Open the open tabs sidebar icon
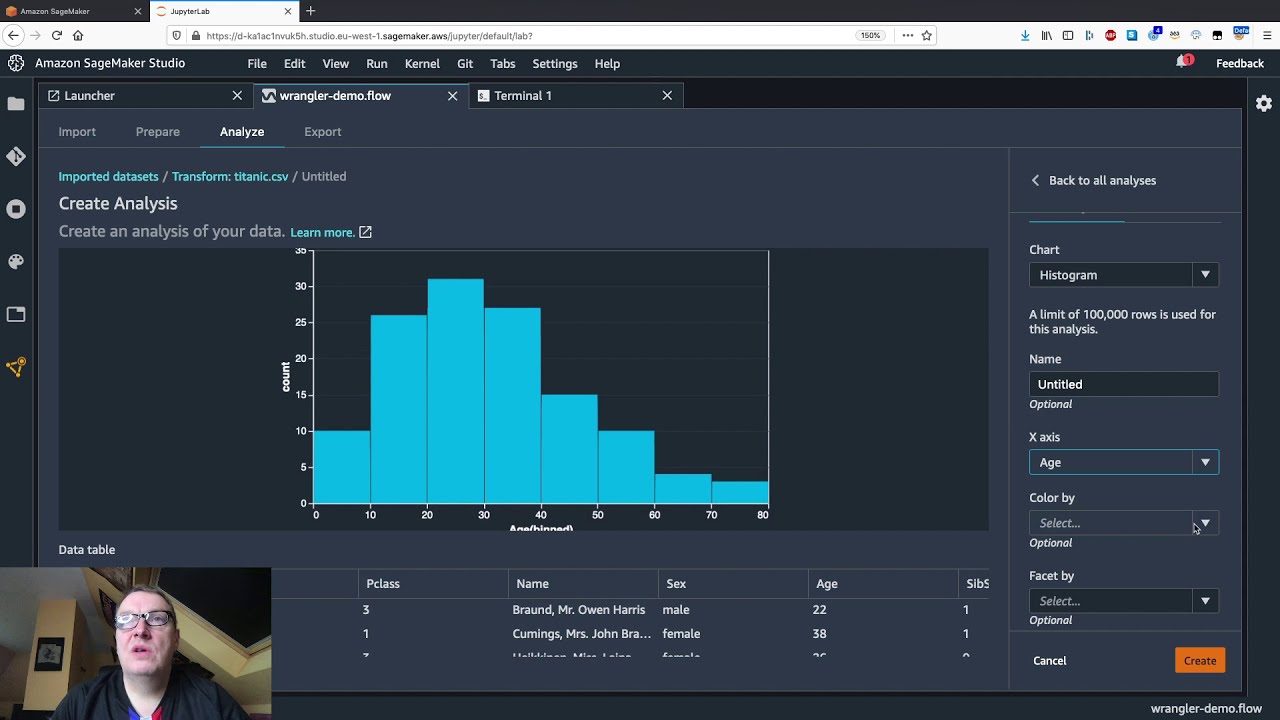This screenshot has width=1280, height=720. coord(16,314)
